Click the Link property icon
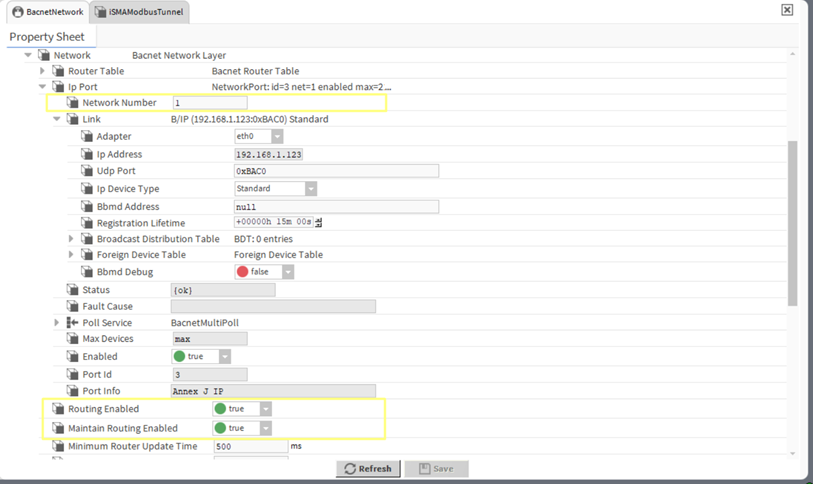813x484 pixels. (73, 119)
